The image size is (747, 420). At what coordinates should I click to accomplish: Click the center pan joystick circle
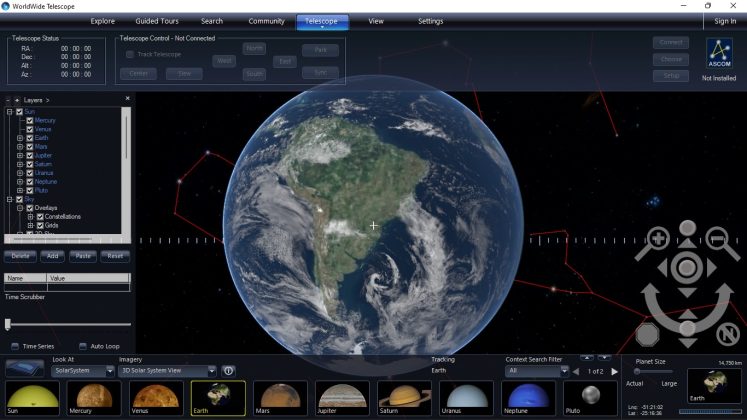(x=687, y=268)
